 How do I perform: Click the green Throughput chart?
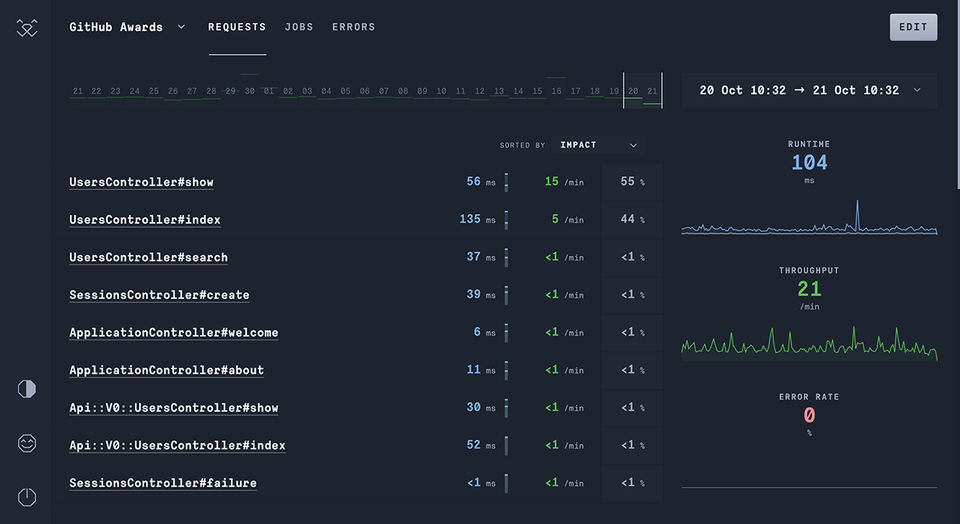pyautogui.click(x=809, y=342)
